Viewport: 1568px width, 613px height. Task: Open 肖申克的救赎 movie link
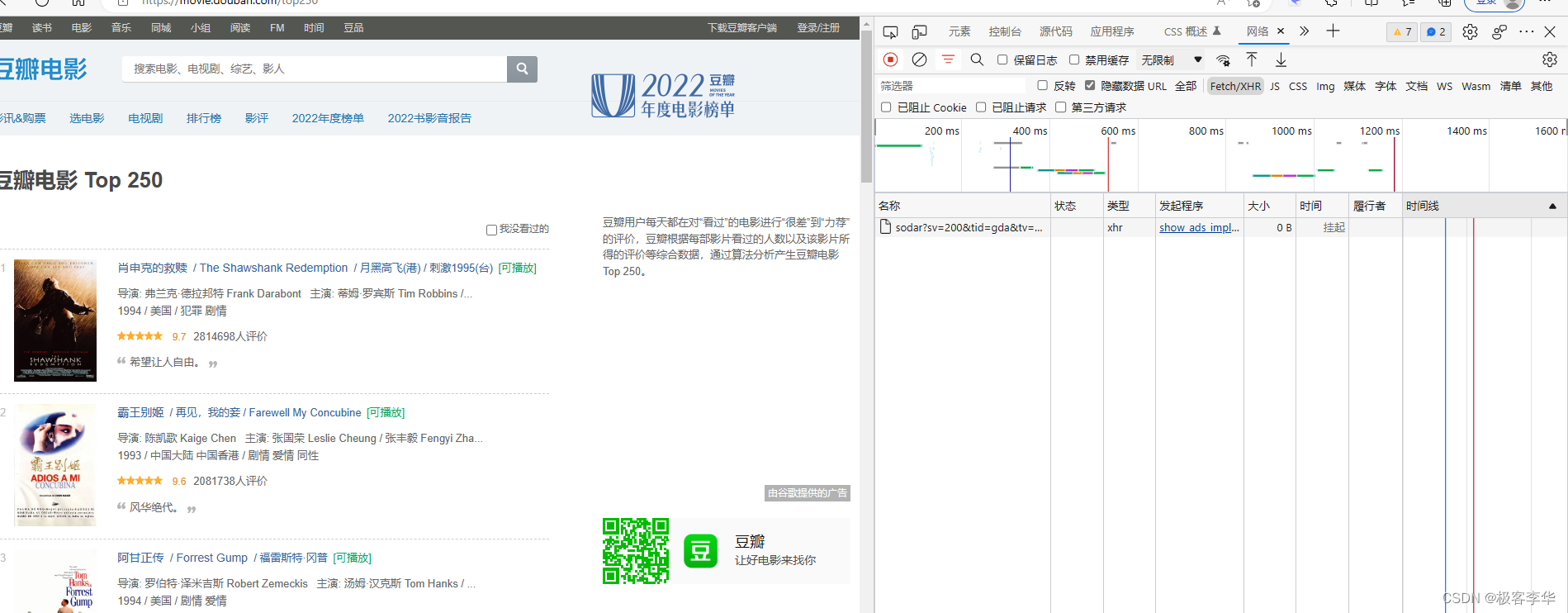click(152, 268)
